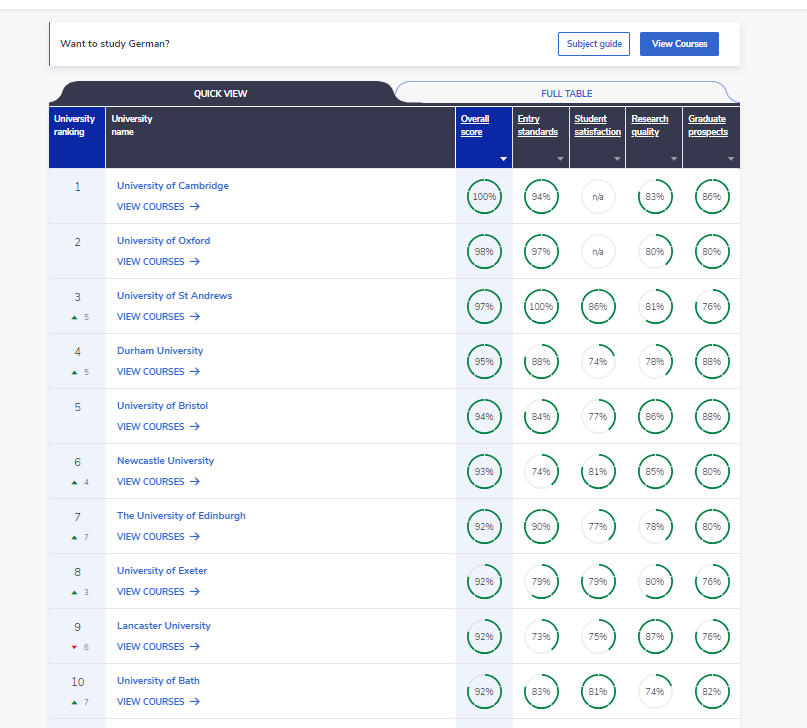Click View Courses arrow for Newcastle
This screenshot has height=728, width=807.
[x=195, y=482]
